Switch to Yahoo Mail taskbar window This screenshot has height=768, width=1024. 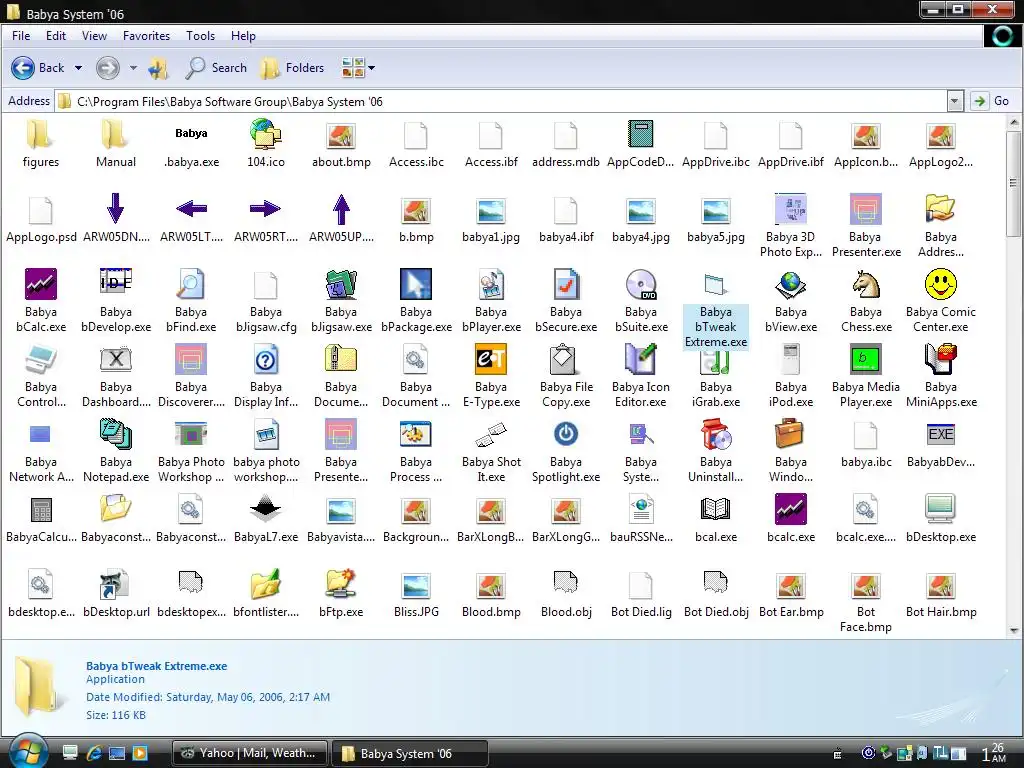[250, 753]
